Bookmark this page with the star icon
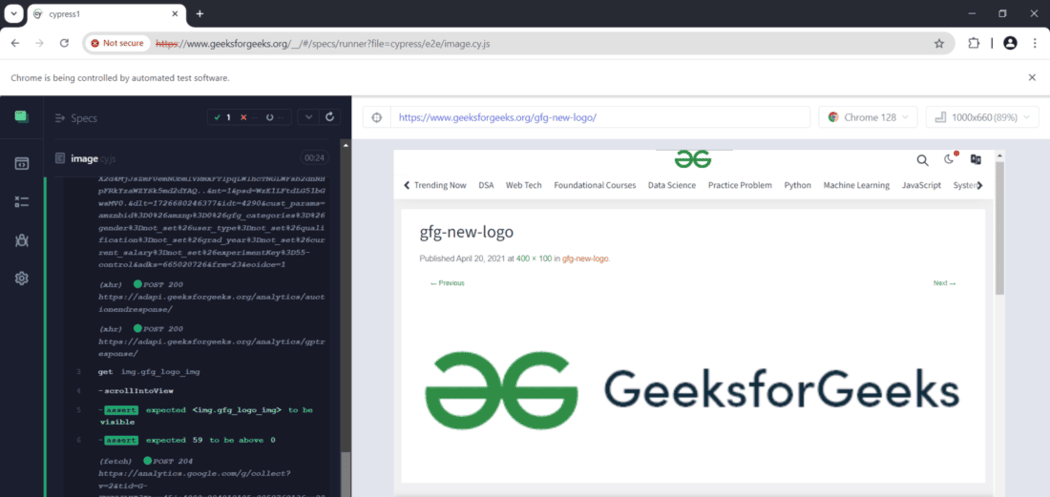 pyautogui.click(x=939, y=44)
